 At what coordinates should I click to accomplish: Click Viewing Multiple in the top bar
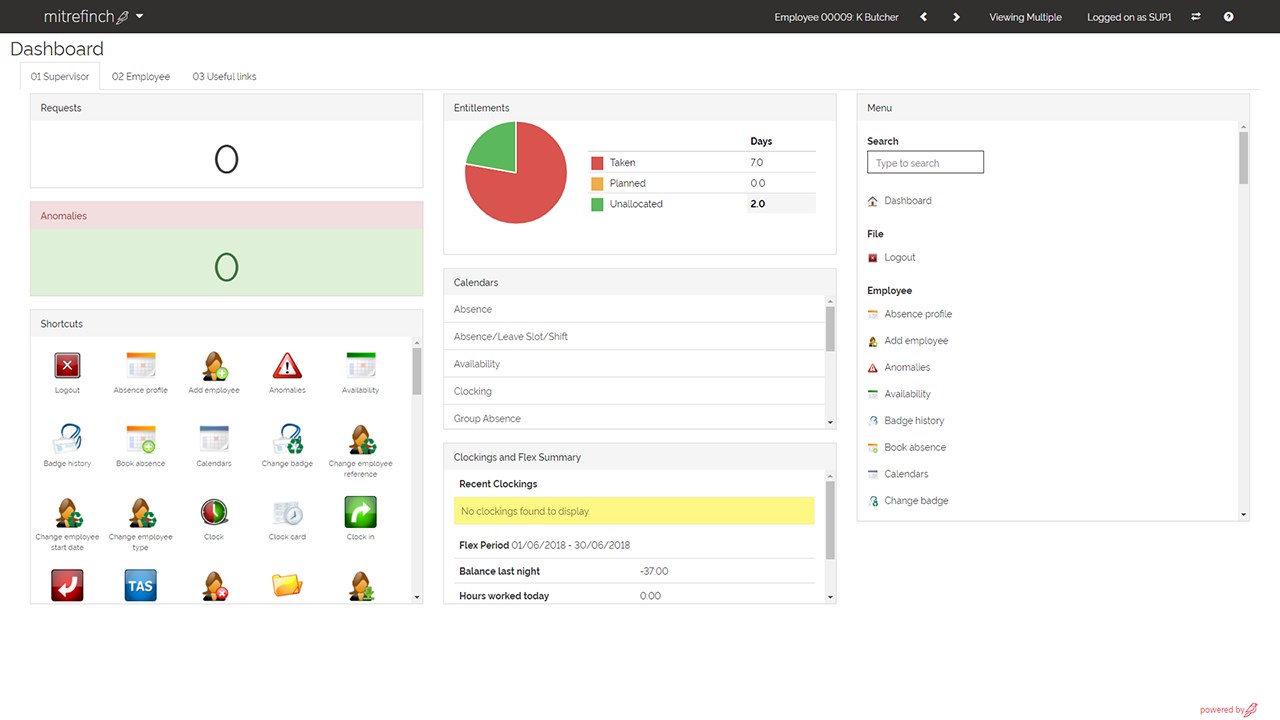point(1025,17)
